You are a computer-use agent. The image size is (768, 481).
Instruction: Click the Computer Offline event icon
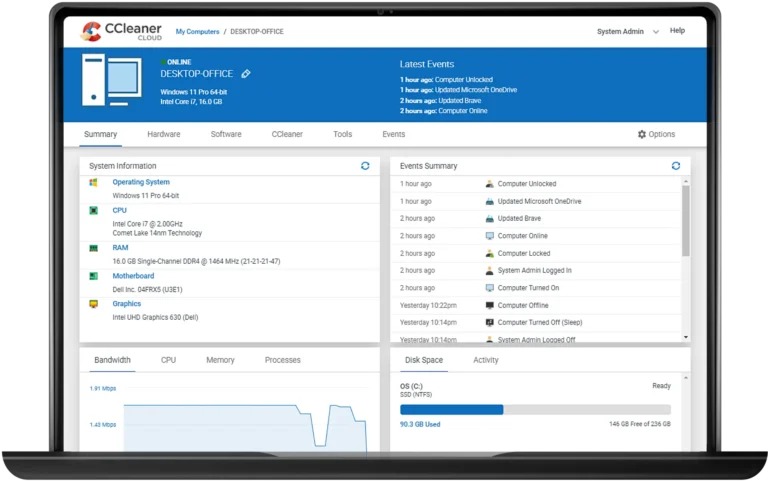489,305
